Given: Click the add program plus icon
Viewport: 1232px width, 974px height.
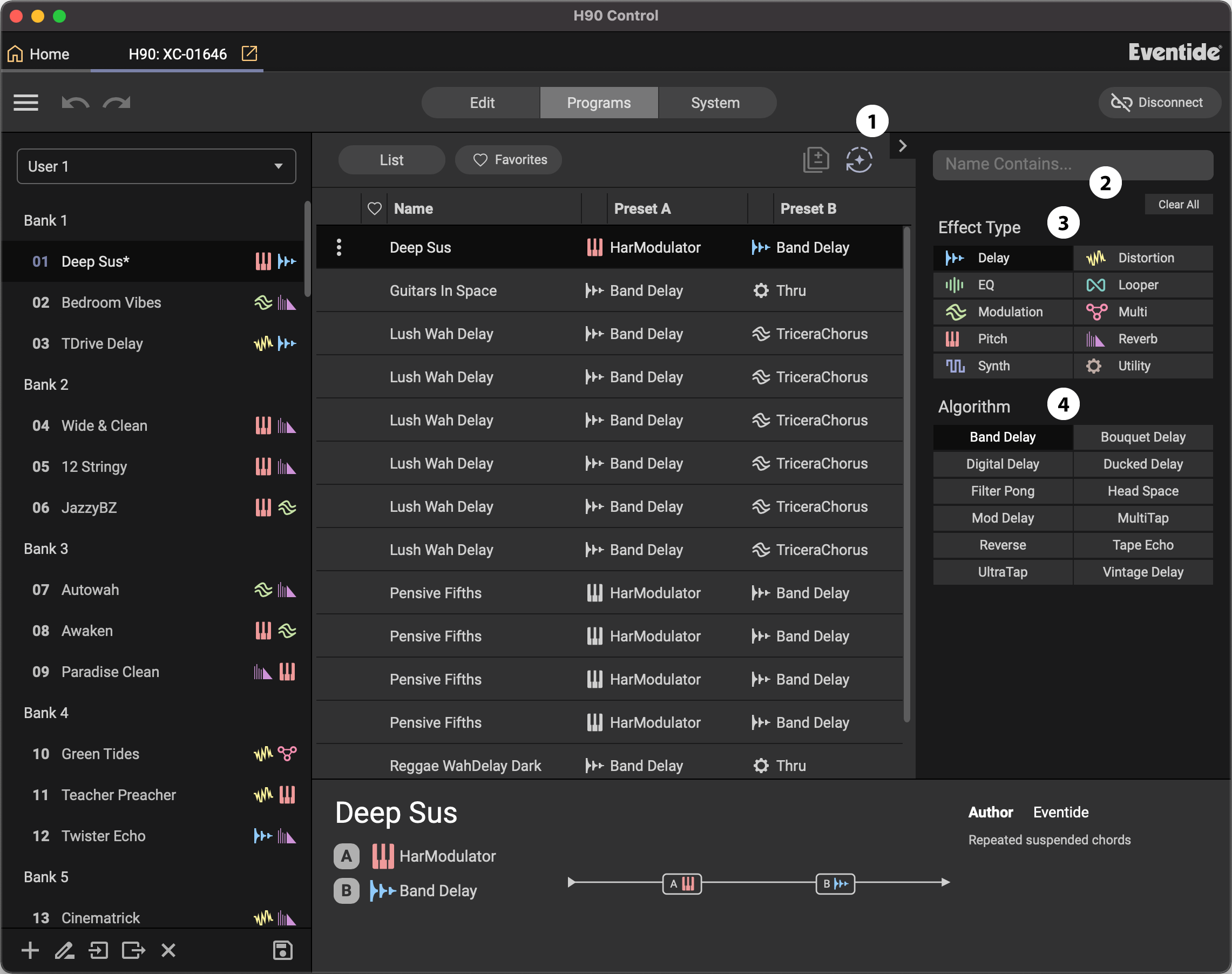Looking at the screenshot, I should point(30,951).
